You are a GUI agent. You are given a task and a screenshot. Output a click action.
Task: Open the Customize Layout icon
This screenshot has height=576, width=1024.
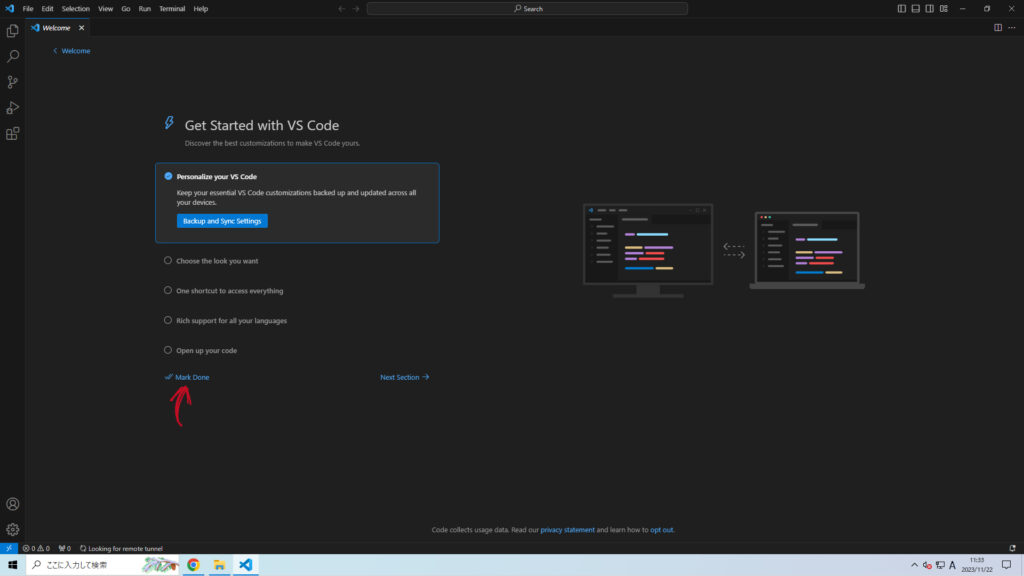(x=944, y=8)
